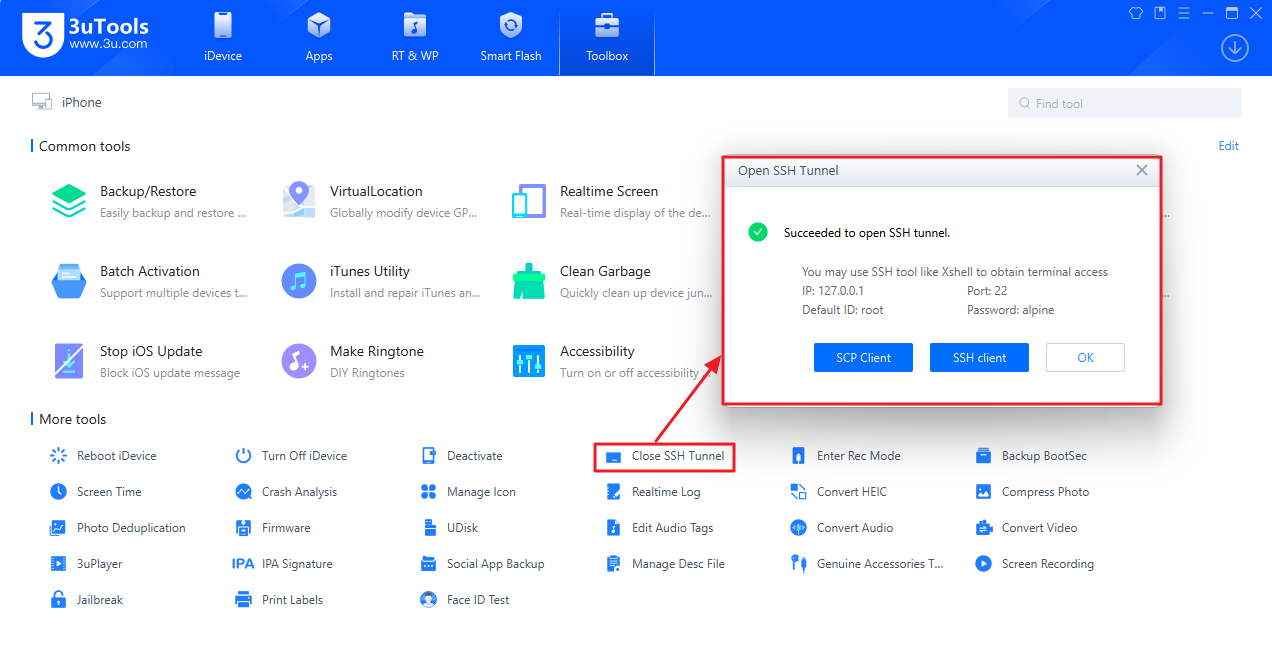Click the SCP Client button

pyautogui.click(x=863, y=358)
